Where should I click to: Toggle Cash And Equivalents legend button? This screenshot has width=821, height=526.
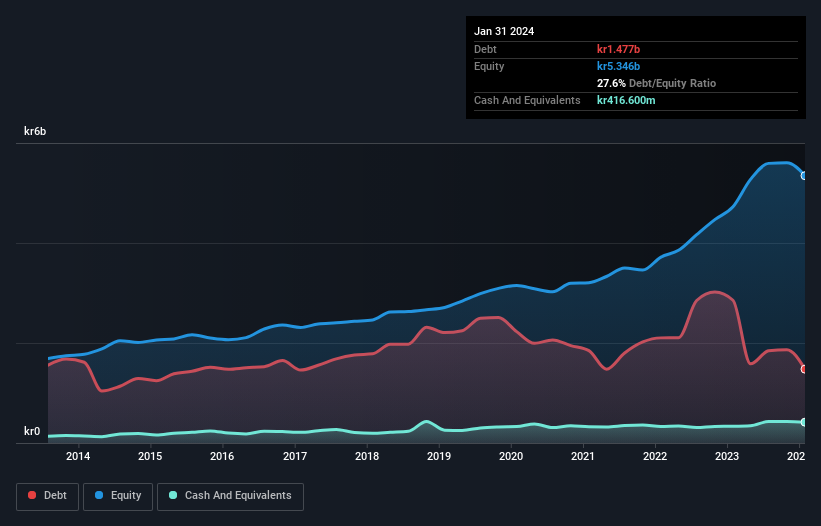coord(230,496)
